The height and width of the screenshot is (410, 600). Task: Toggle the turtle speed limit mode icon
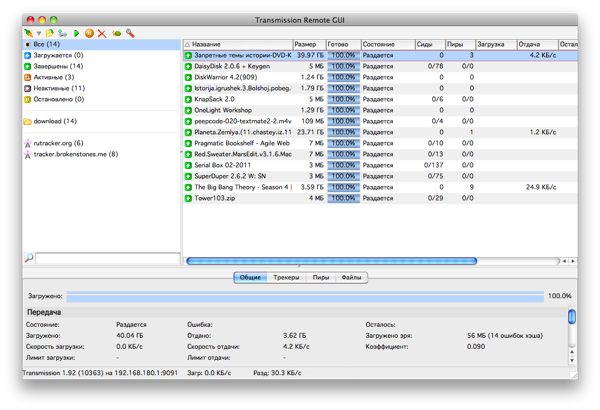pyautogui.click(x=117, y=33)
